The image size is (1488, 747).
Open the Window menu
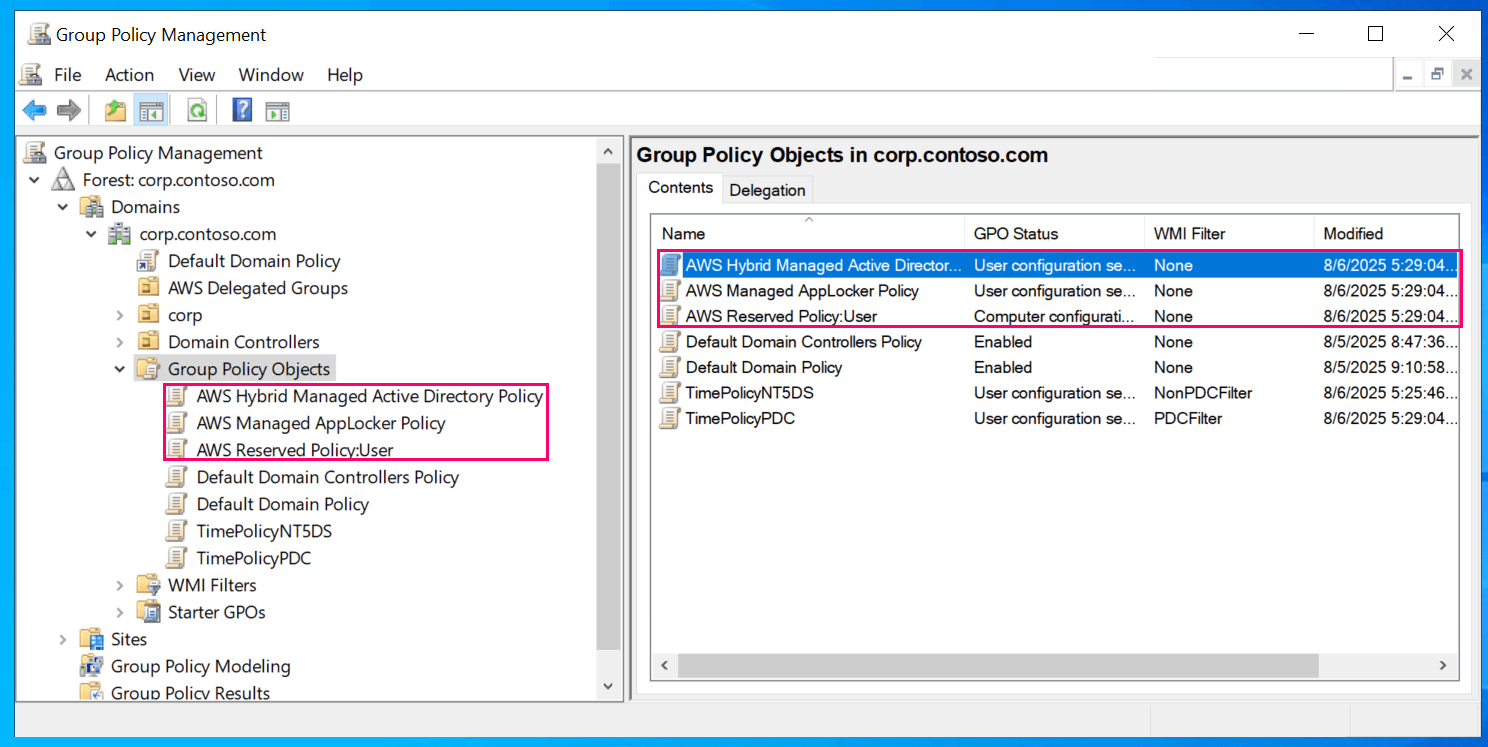point(271,75)
